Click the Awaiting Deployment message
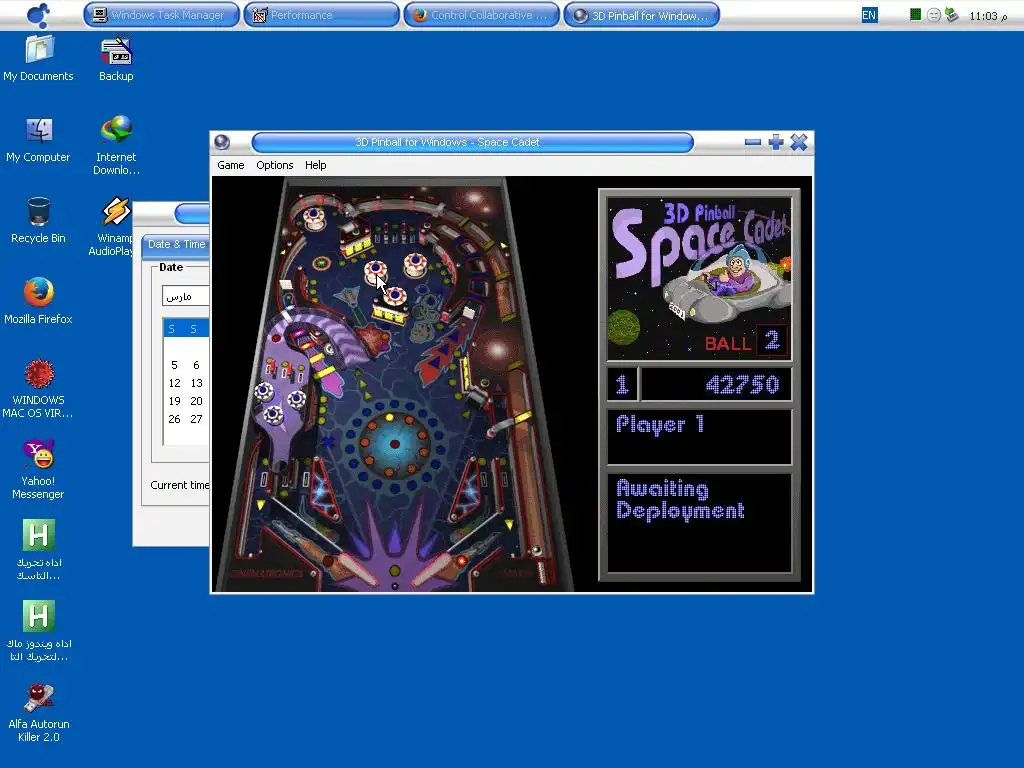This screenshot has height=768, width=1024. pos(680,500)
